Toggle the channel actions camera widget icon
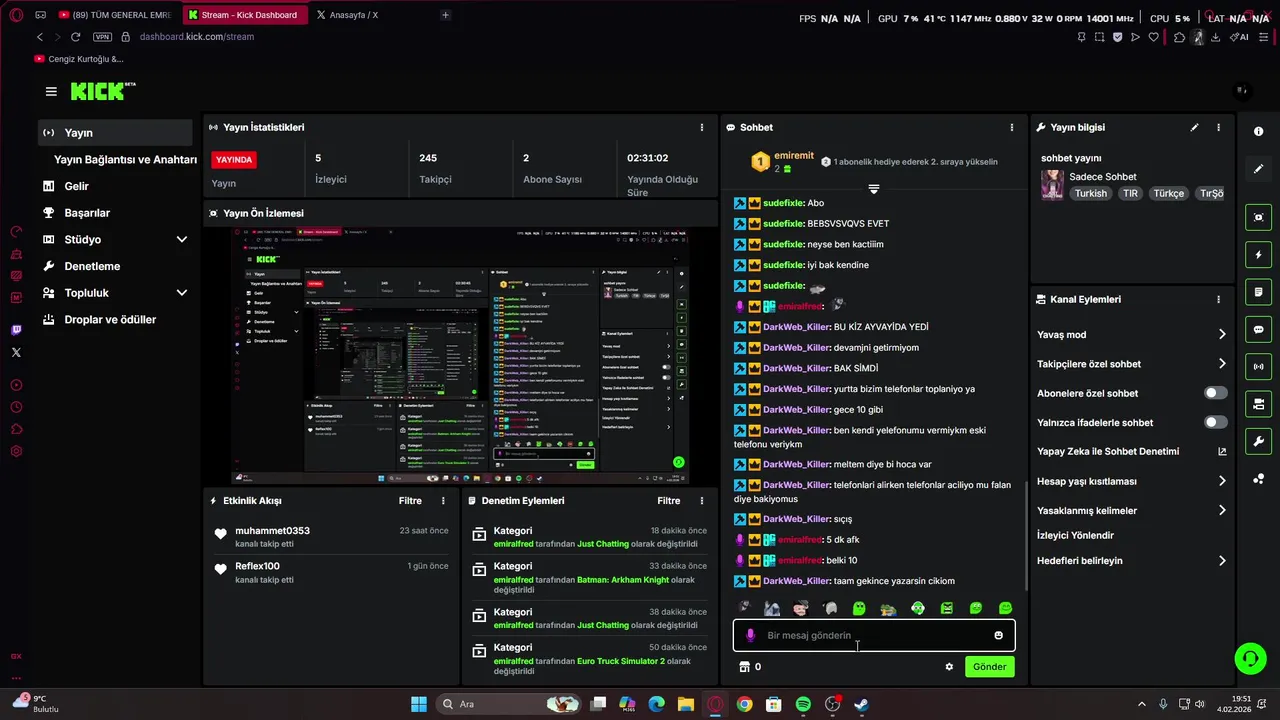1280x720 pixels. 1258,404
